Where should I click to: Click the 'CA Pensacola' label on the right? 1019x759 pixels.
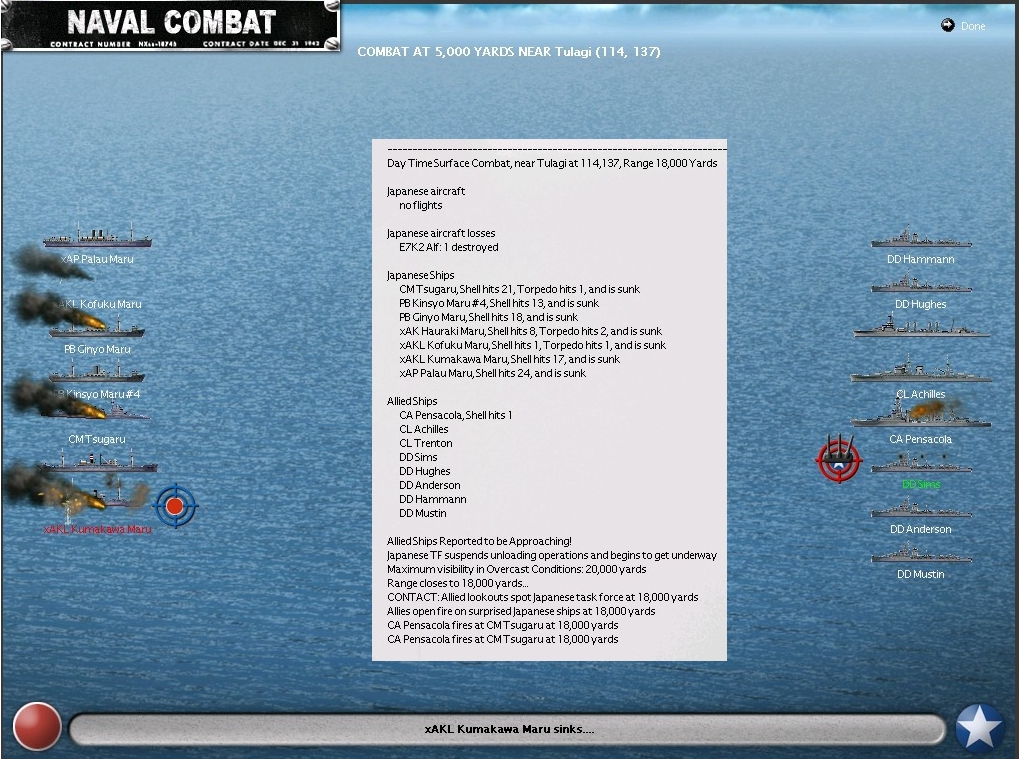coord(921,439)
